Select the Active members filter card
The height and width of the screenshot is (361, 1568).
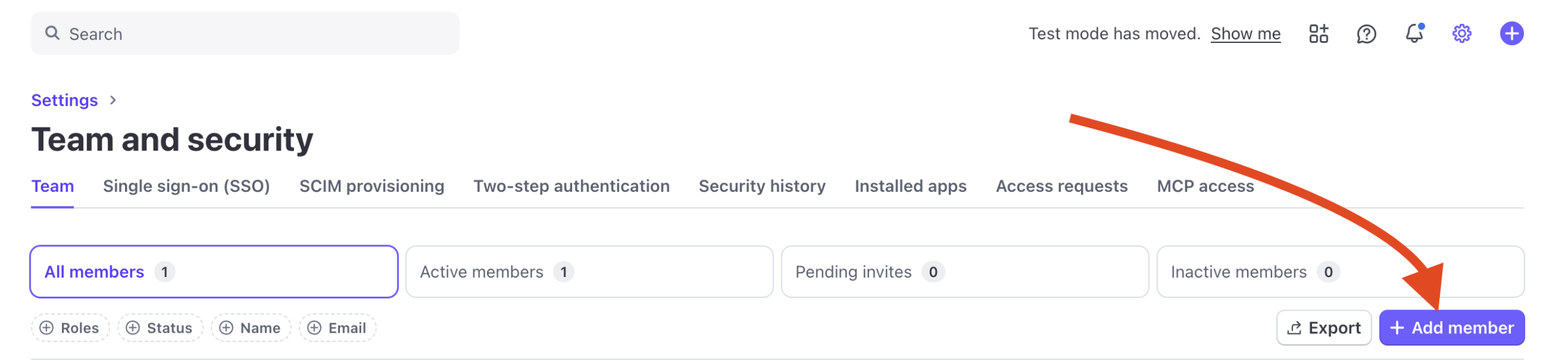tap(589, 272)
